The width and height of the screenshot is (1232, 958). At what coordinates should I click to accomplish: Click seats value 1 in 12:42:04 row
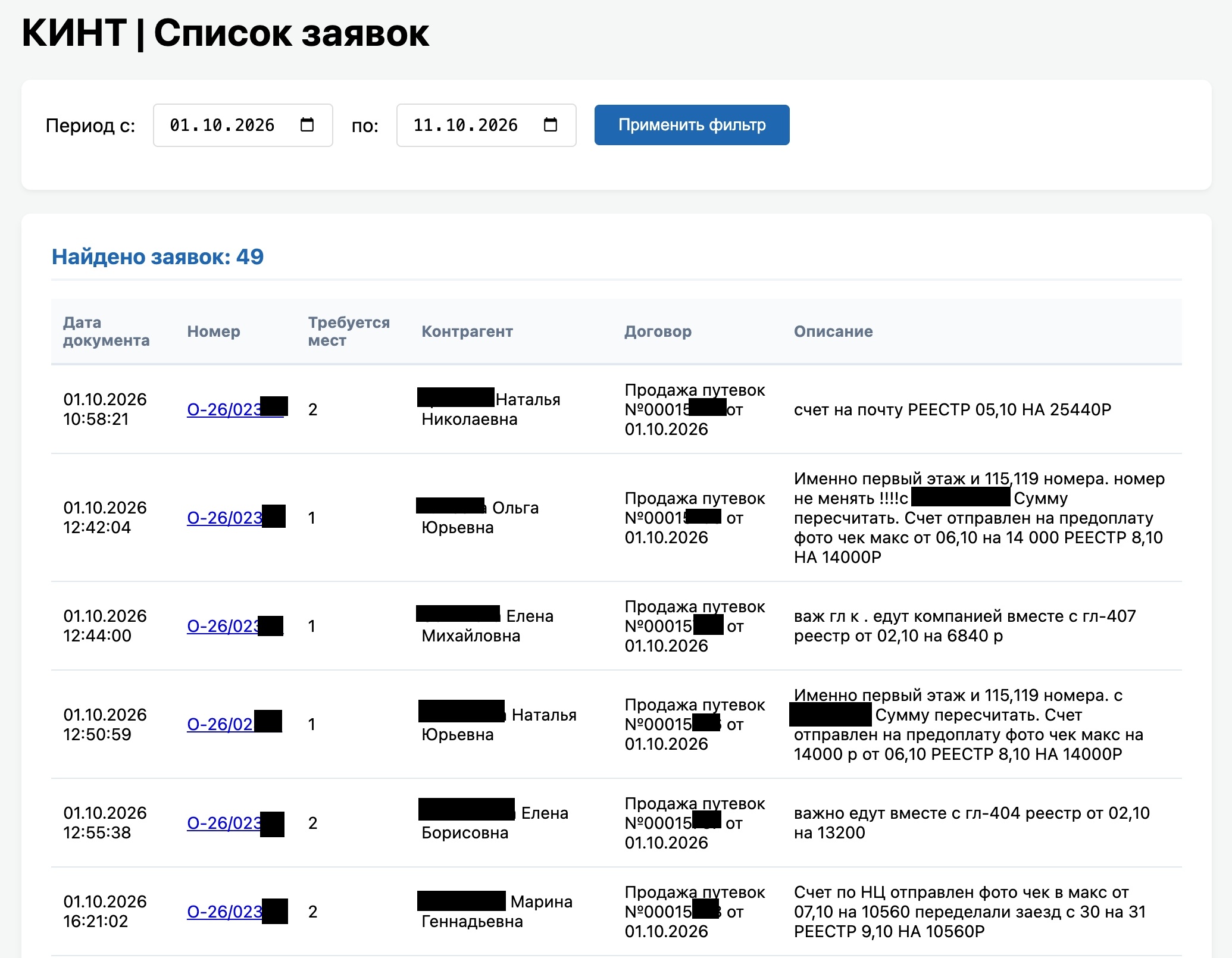pyautogui.click(x=311, y=518)
